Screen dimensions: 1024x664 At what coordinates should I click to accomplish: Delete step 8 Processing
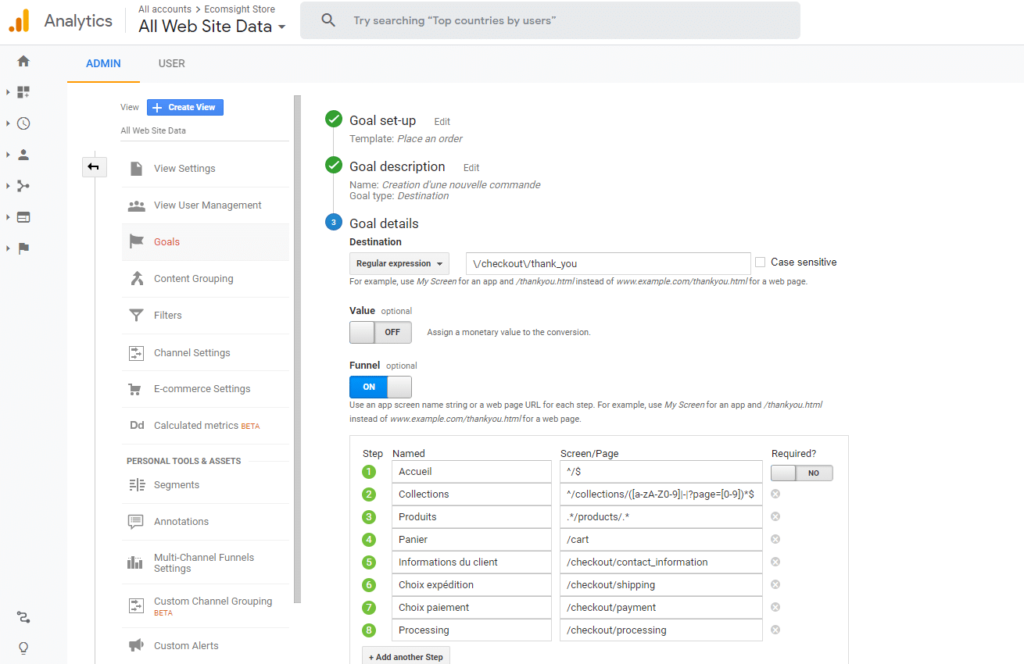(775, 630)
